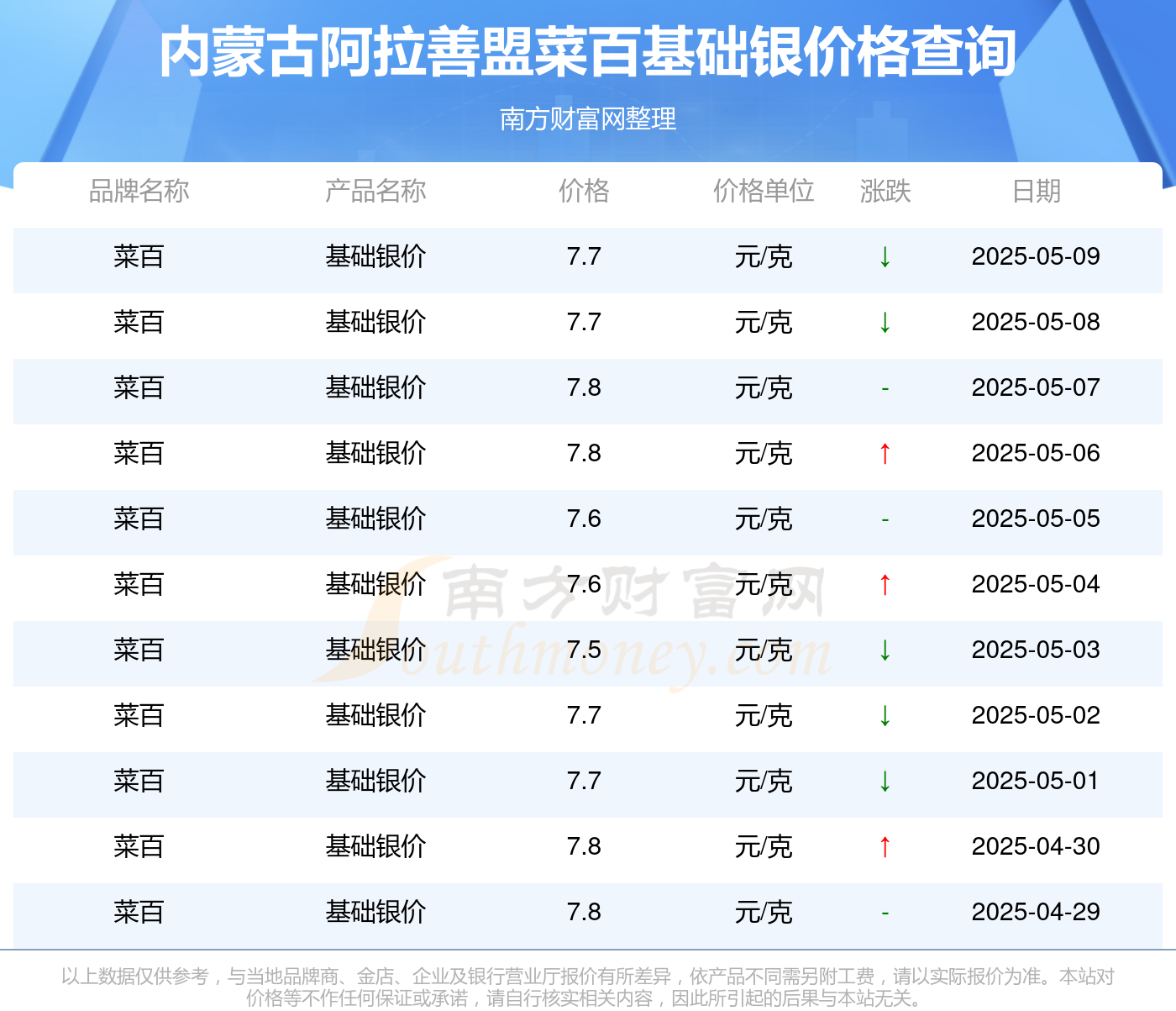Click price 7.6 in 2025-05-05 row
The height and width of the screenshot is (1011, 1176).
584,519
